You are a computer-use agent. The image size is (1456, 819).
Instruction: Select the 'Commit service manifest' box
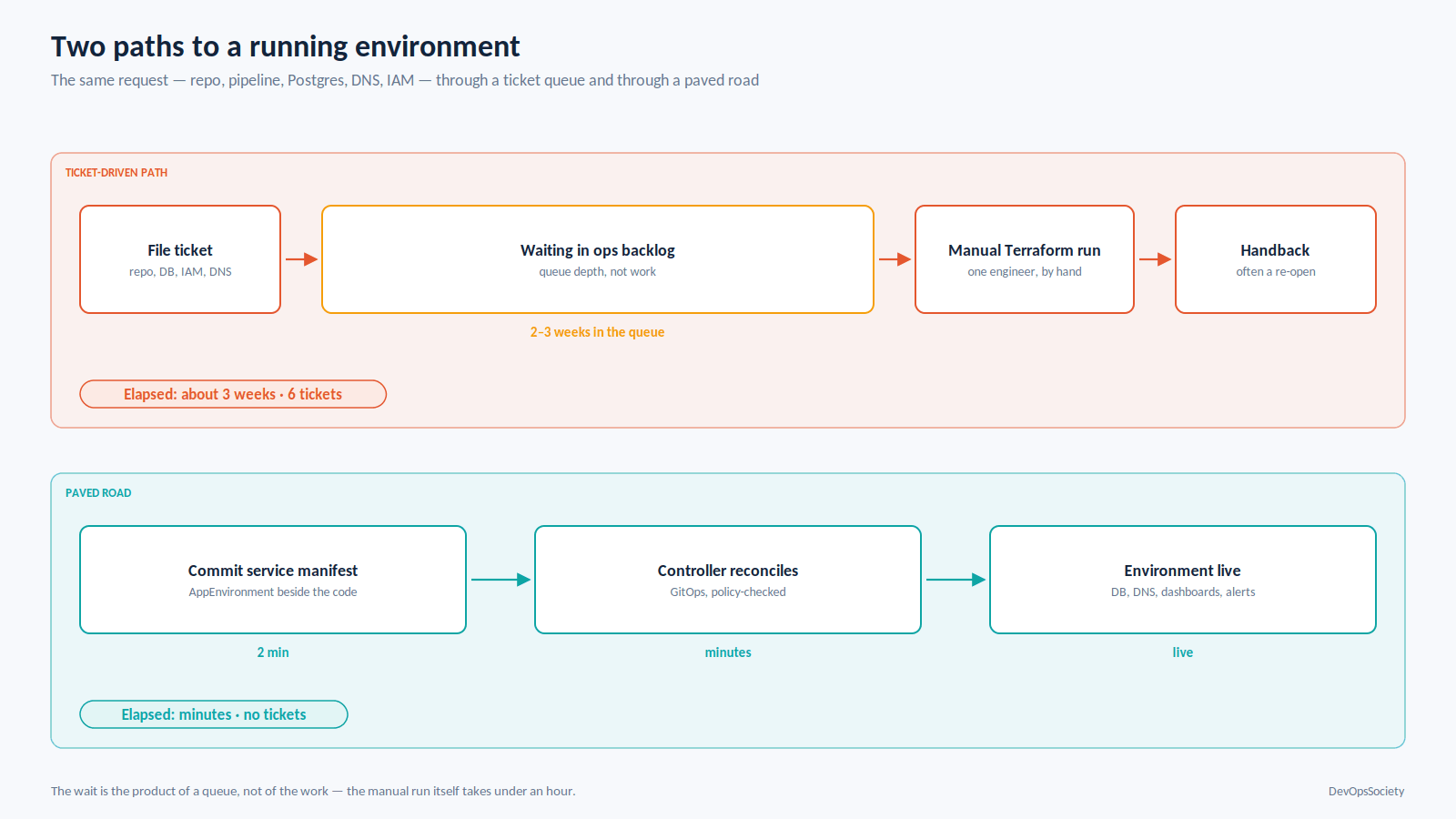273,580
